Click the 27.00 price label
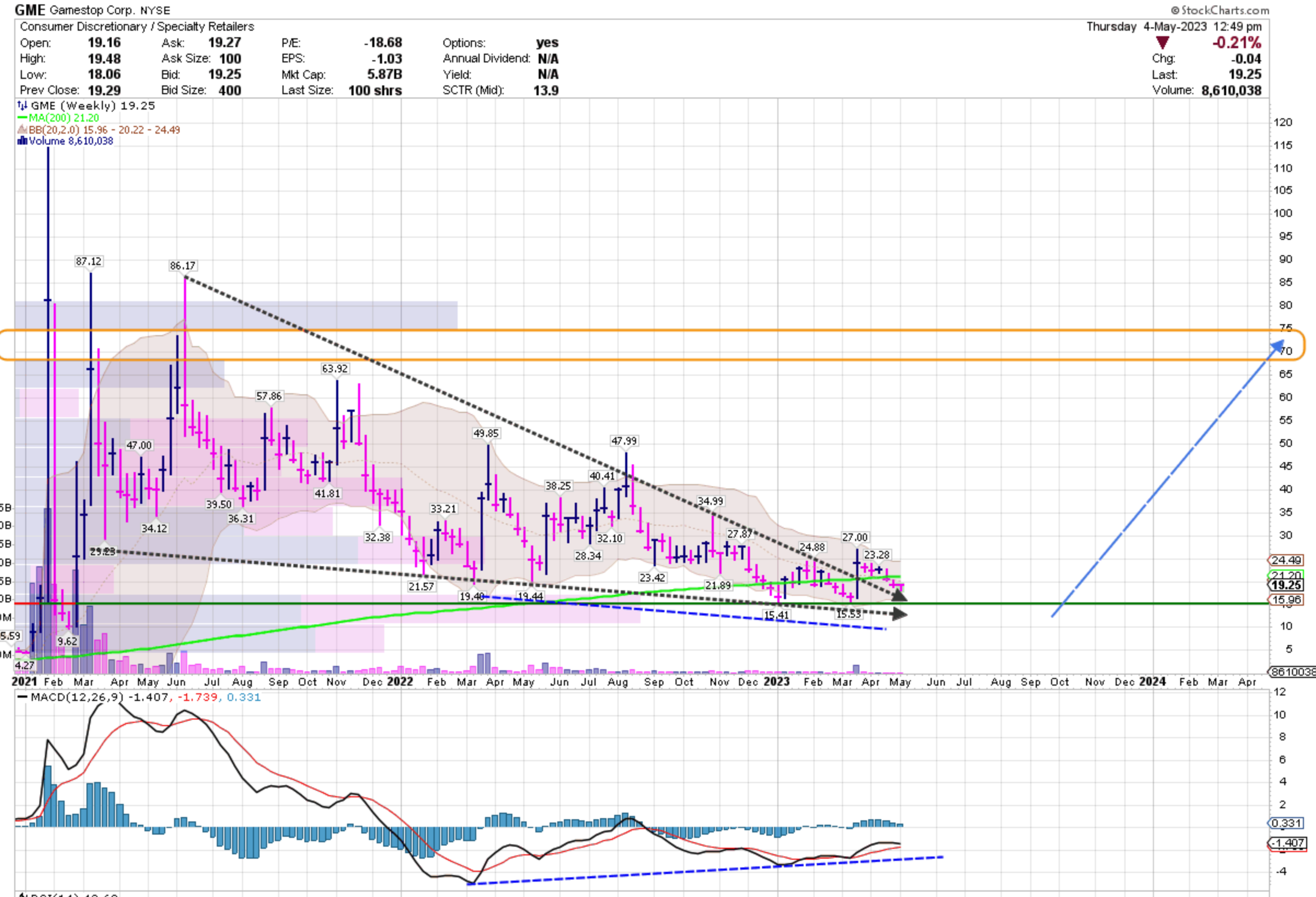This screenshot has height=897, width=1316. coord(855,537)
